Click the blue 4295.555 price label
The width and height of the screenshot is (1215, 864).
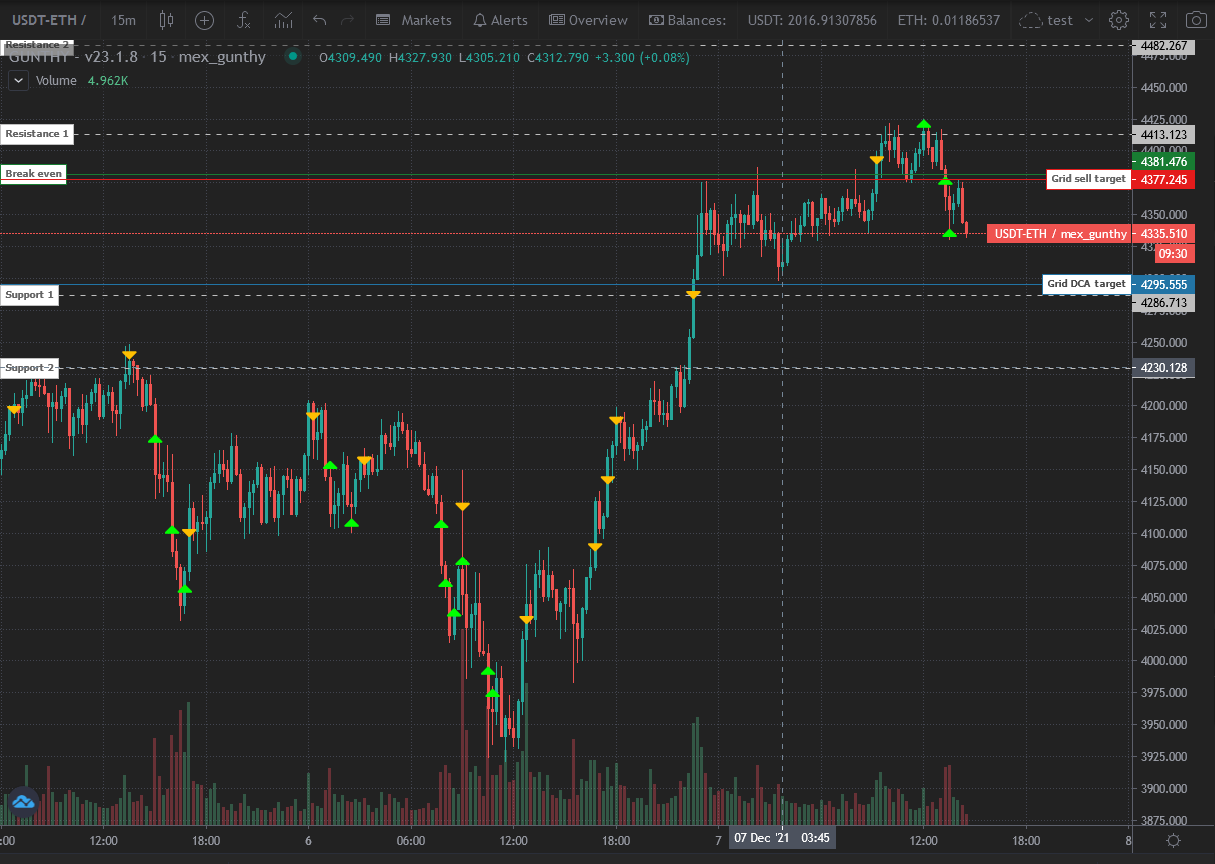pos(1163,284)
